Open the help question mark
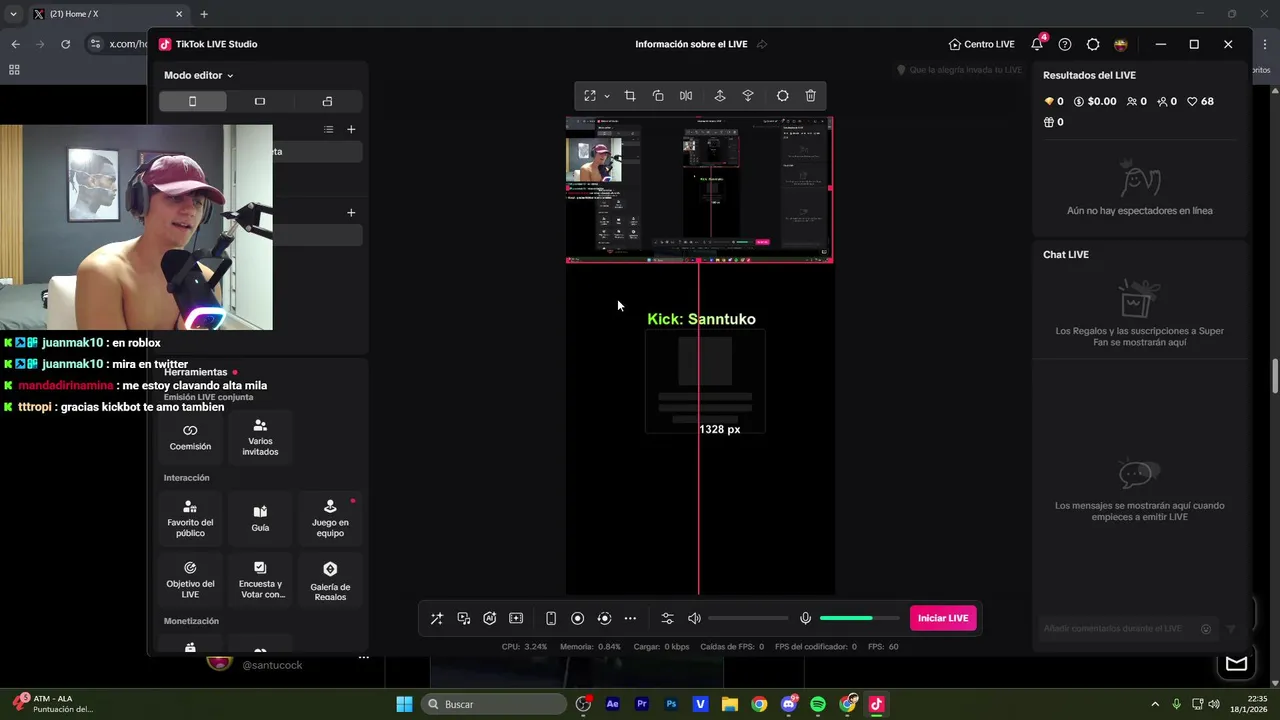The width and height of the screenshot is (1280, 720). click(1065, 44)
